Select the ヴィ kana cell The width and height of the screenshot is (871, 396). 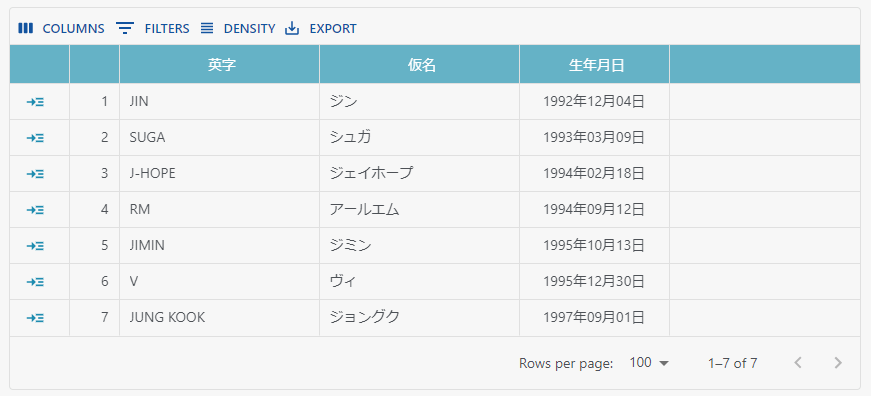pos(419,282)
